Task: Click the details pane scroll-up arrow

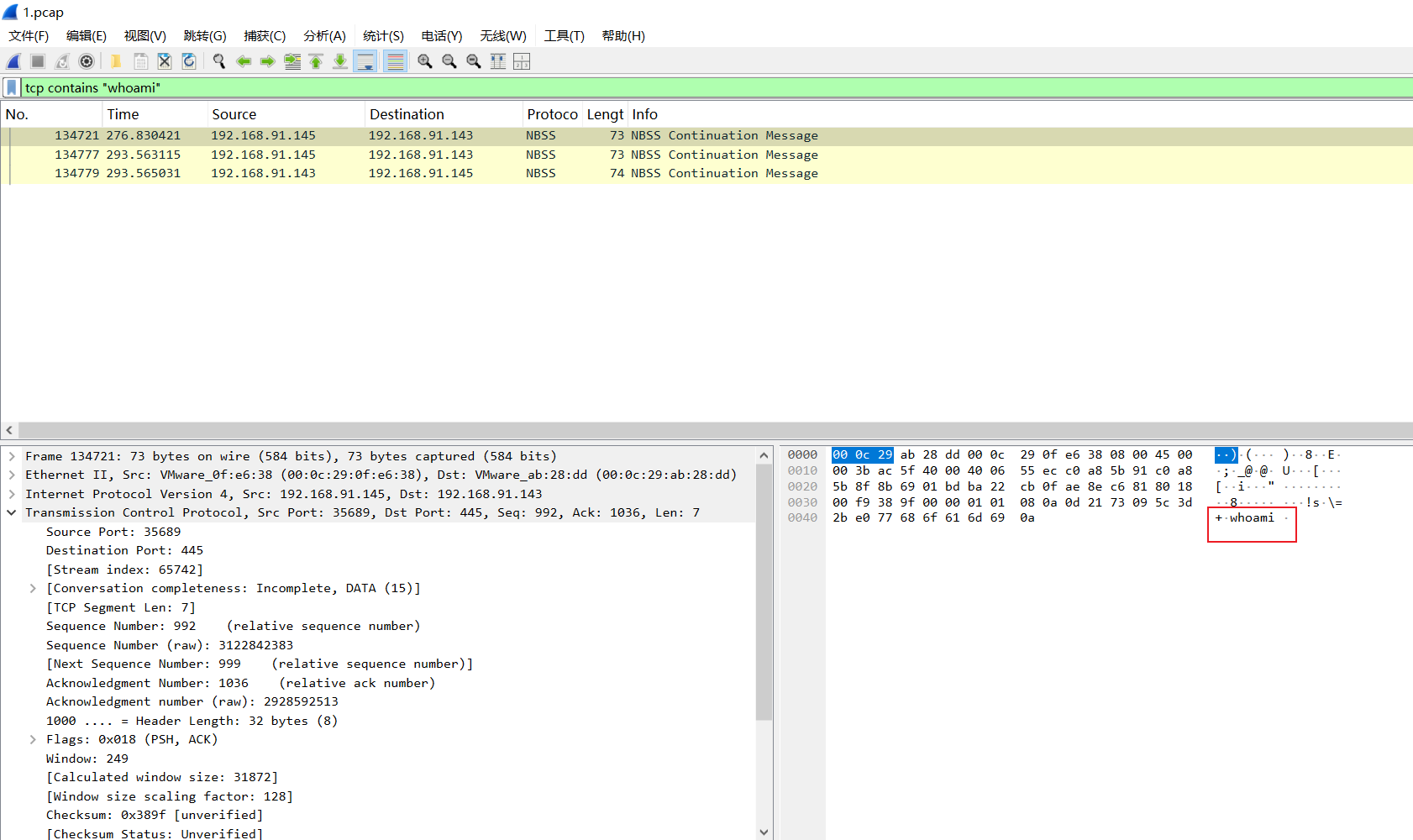Action: 764,455
